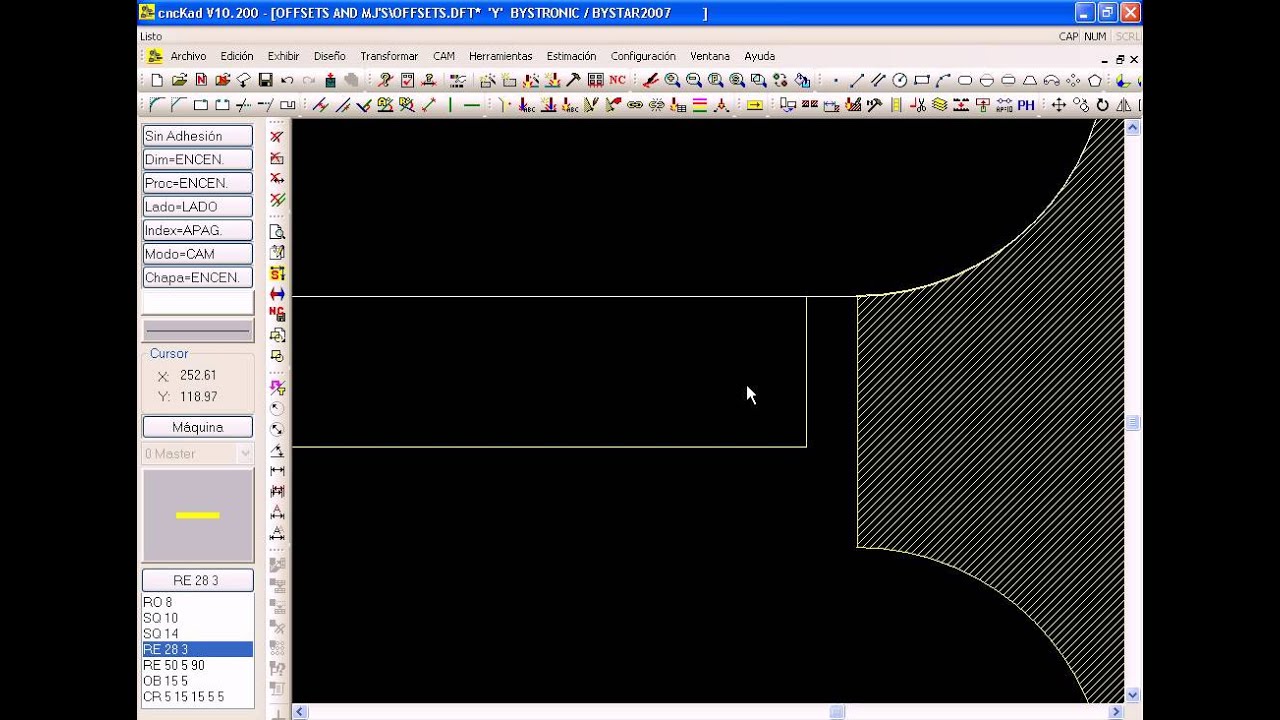
Task: Open the Edición menu
Action: point(237,56)
